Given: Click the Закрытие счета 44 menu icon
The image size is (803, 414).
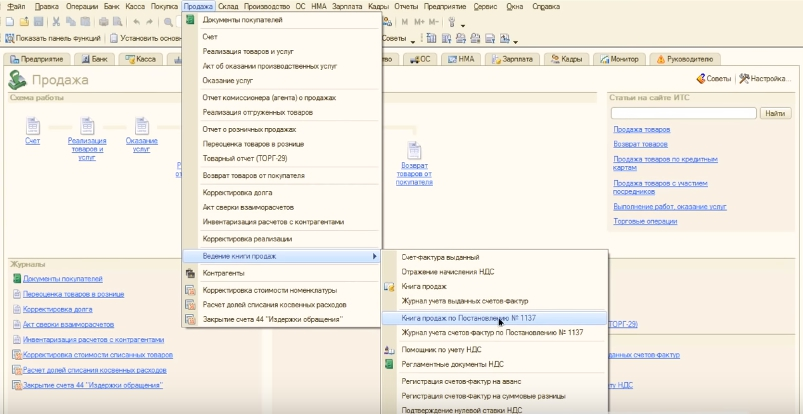Looking at the screenshot, I should pyautogui.click(x=191, y=319).
